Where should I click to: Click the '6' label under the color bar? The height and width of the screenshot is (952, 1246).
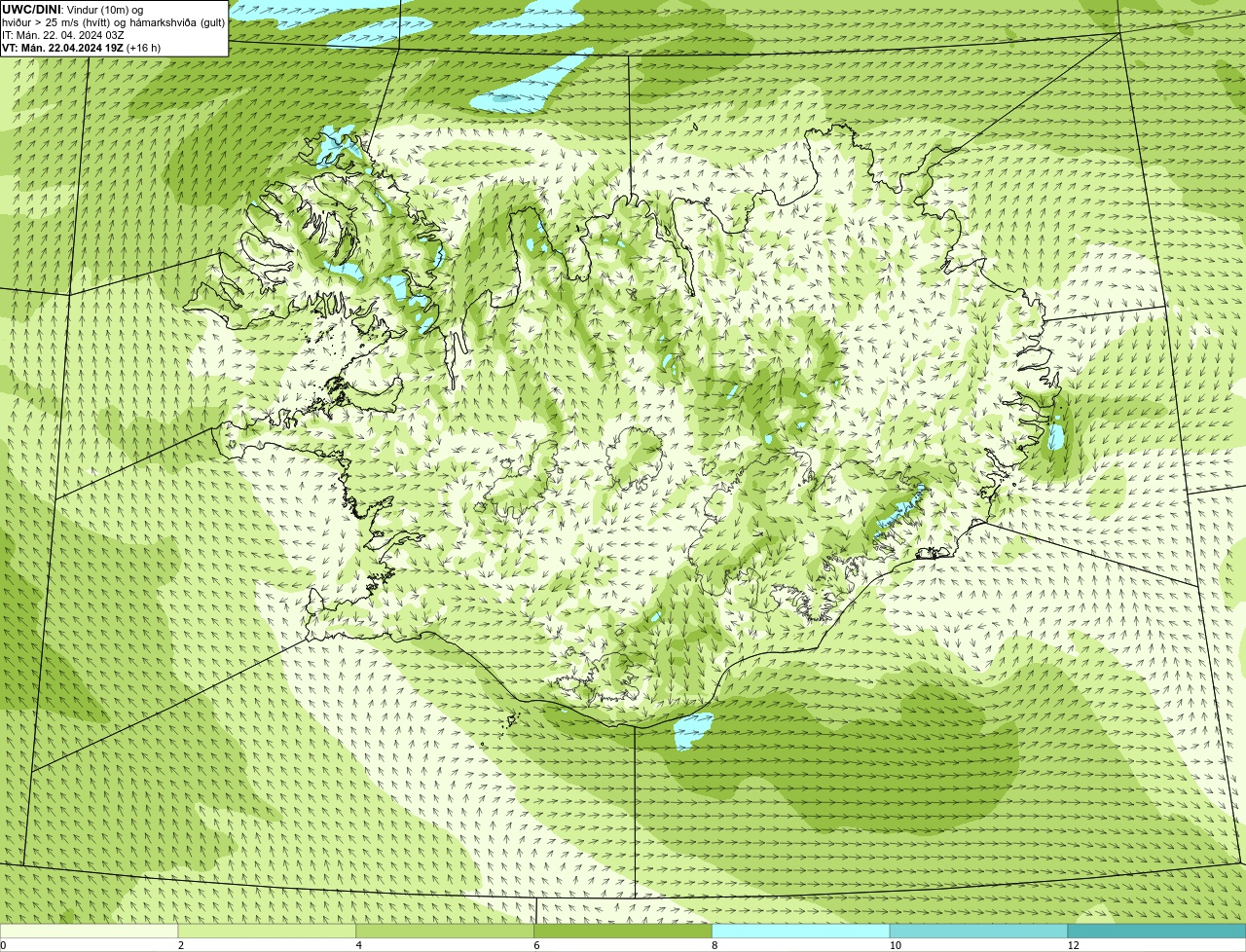pos(536,945)
